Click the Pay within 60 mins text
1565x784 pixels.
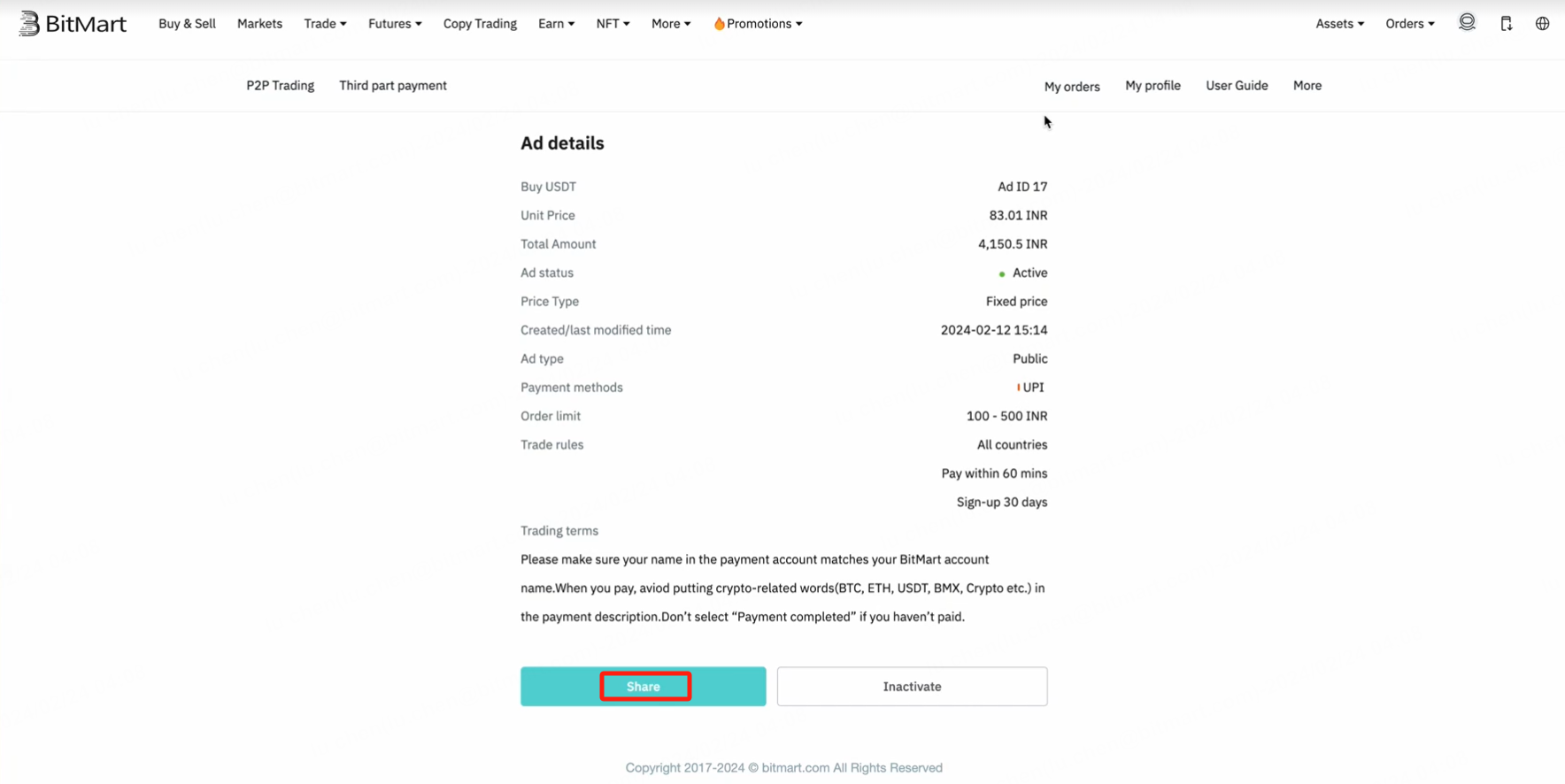pos(994,473)
